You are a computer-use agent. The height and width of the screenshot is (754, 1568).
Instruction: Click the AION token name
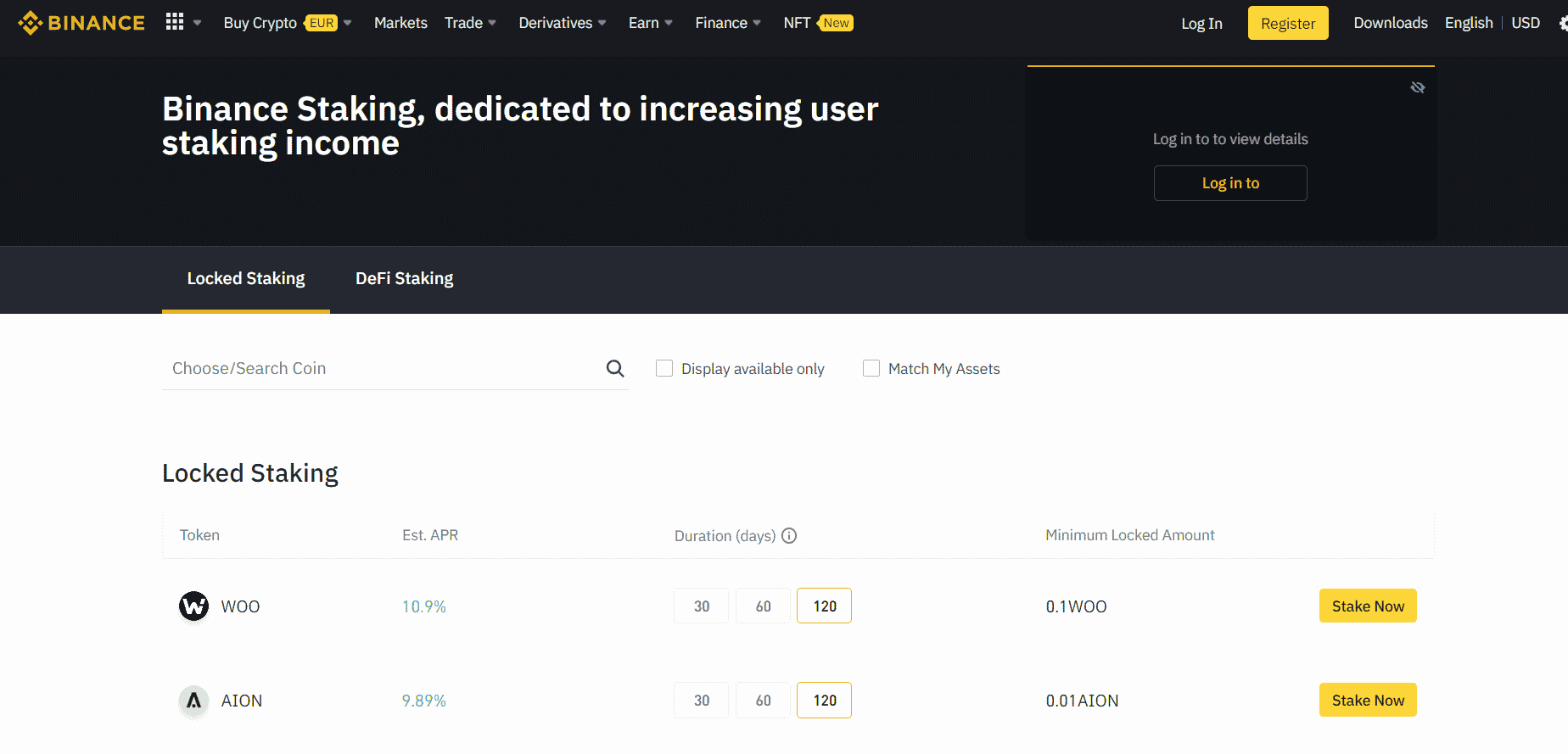242,701
